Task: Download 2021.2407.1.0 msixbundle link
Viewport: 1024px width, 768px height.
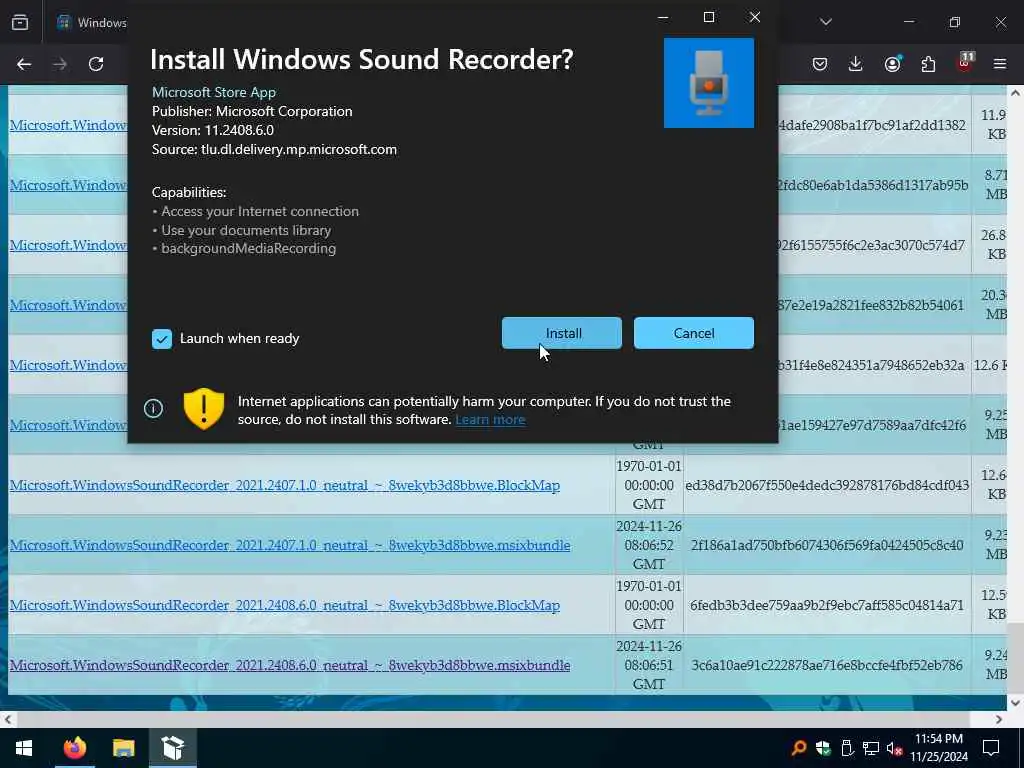Action: pos(290,545)
